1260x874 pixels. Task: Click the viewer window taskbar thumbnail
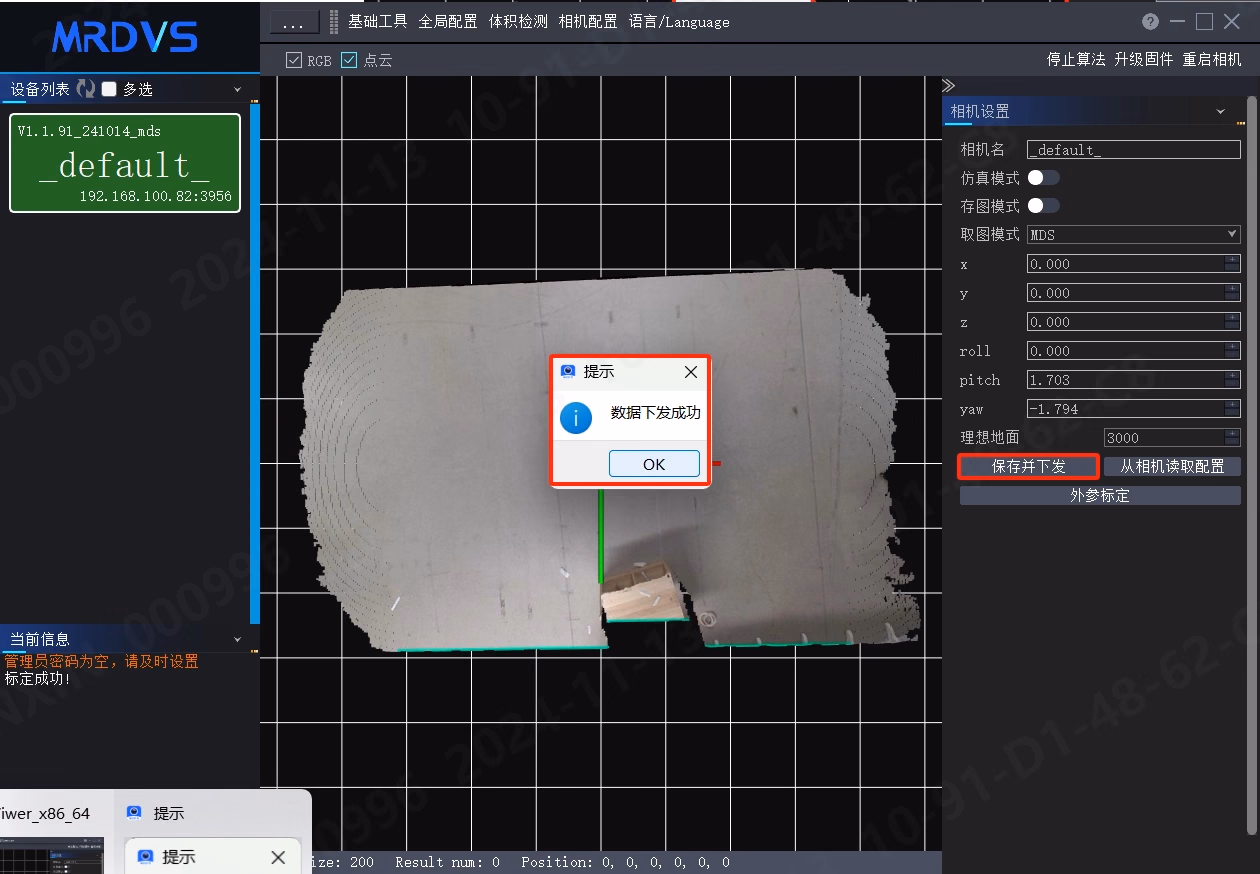tap(52, 856)
